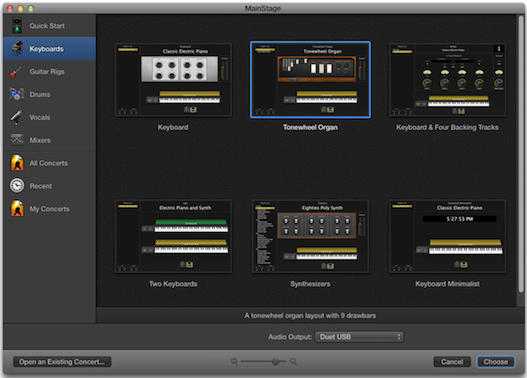Browse Vocals templates
The height and width of the screenshot is (378, 527).
pyautogui.click(x=49, y=117)
